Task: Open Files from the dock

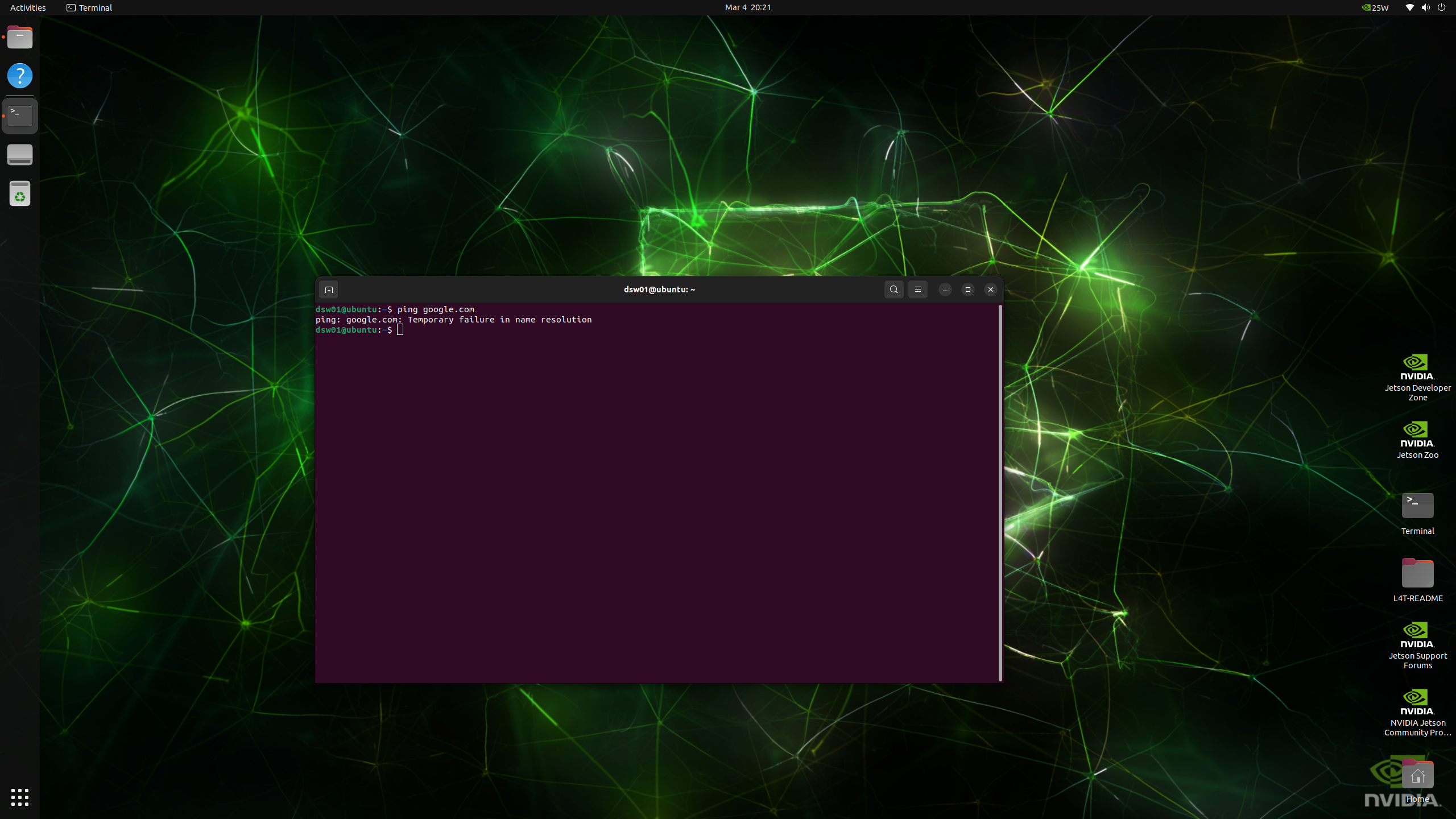Action: [x=20, y=38]
